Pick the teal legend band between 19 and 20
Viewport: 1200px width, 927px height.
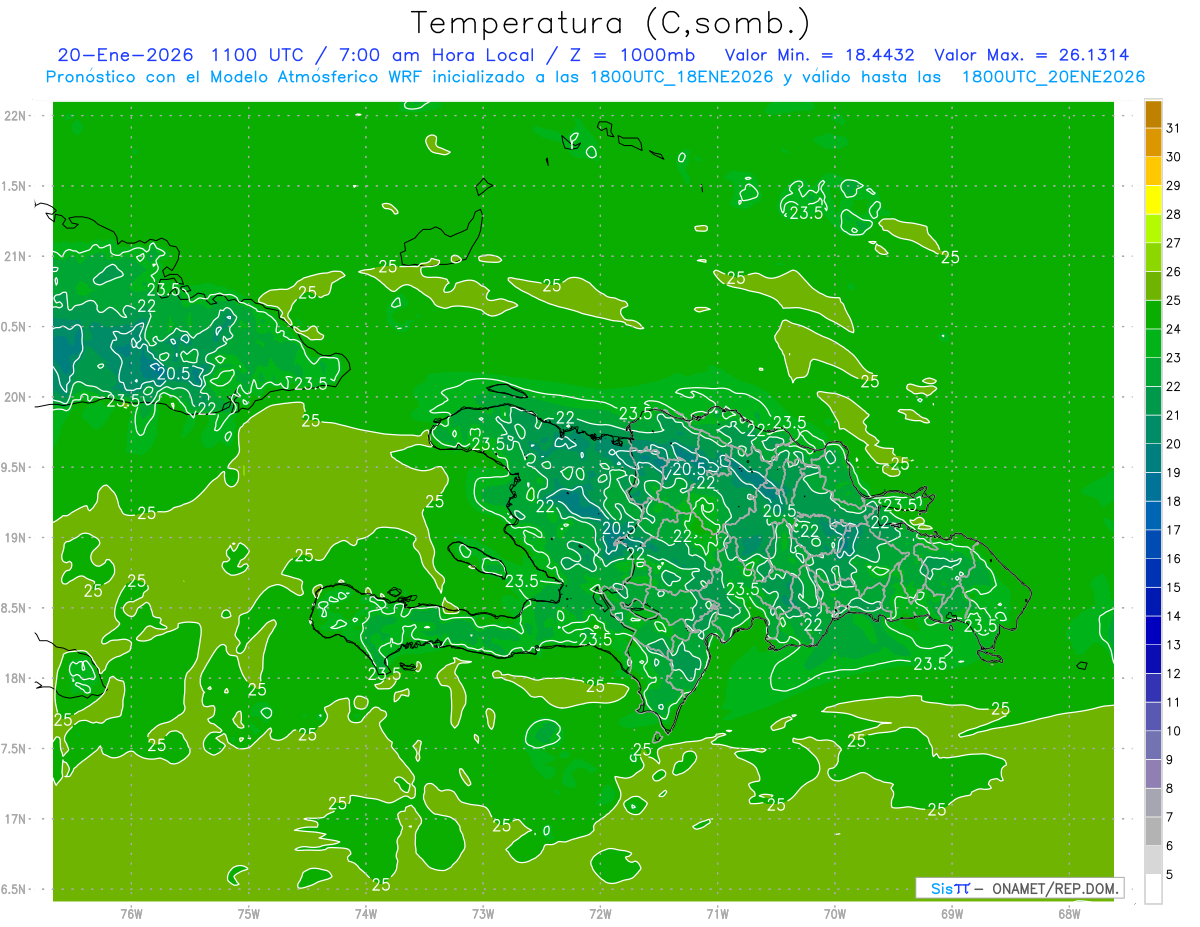1153,458
